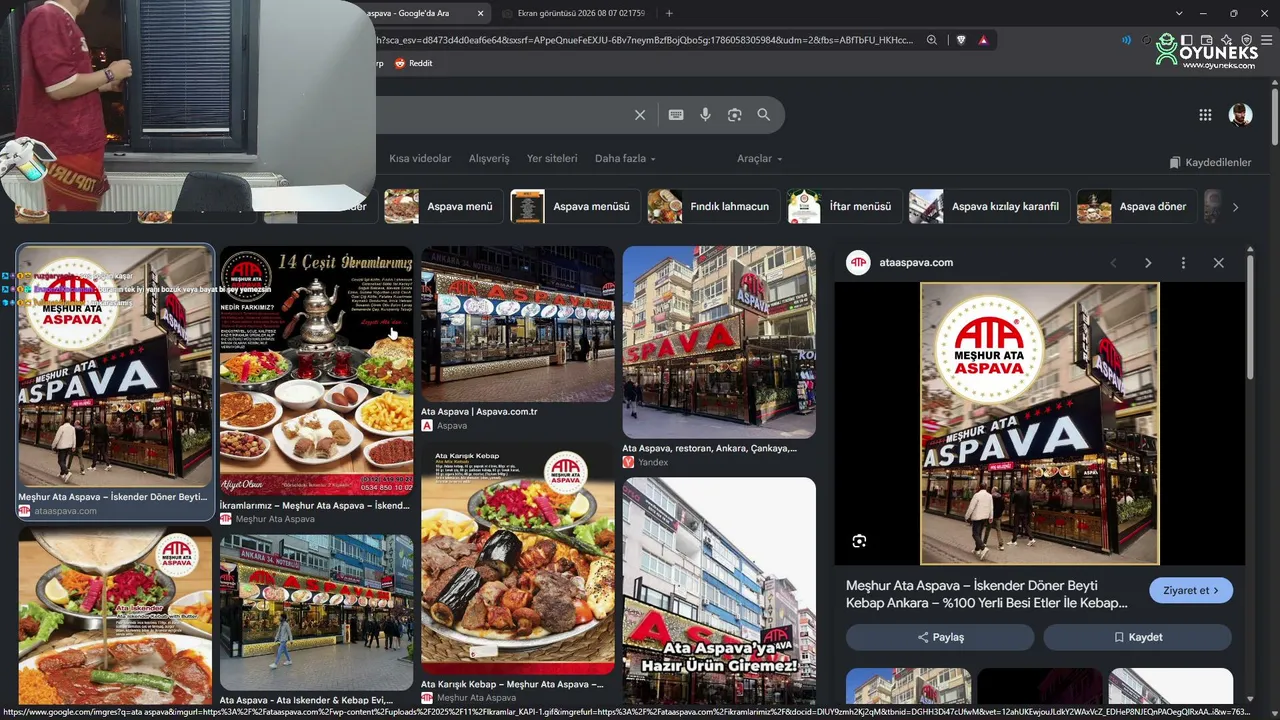Search inside the preview image with Lens
Screen dimensions: 1280x720
[859, 541]
